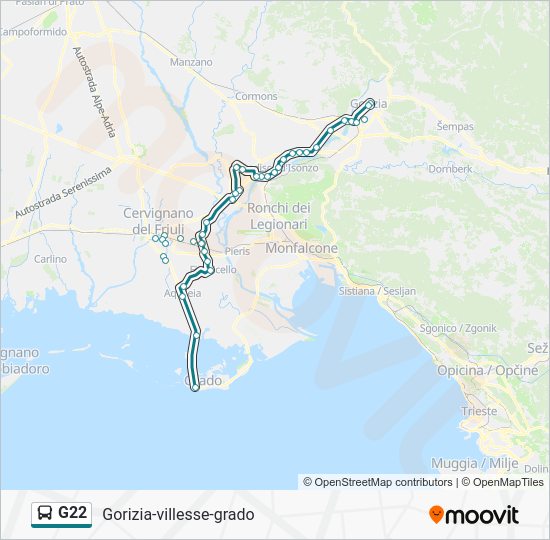The image size is (550, 540).
Task: Click the Trieste city label
Action: point(479,411)
